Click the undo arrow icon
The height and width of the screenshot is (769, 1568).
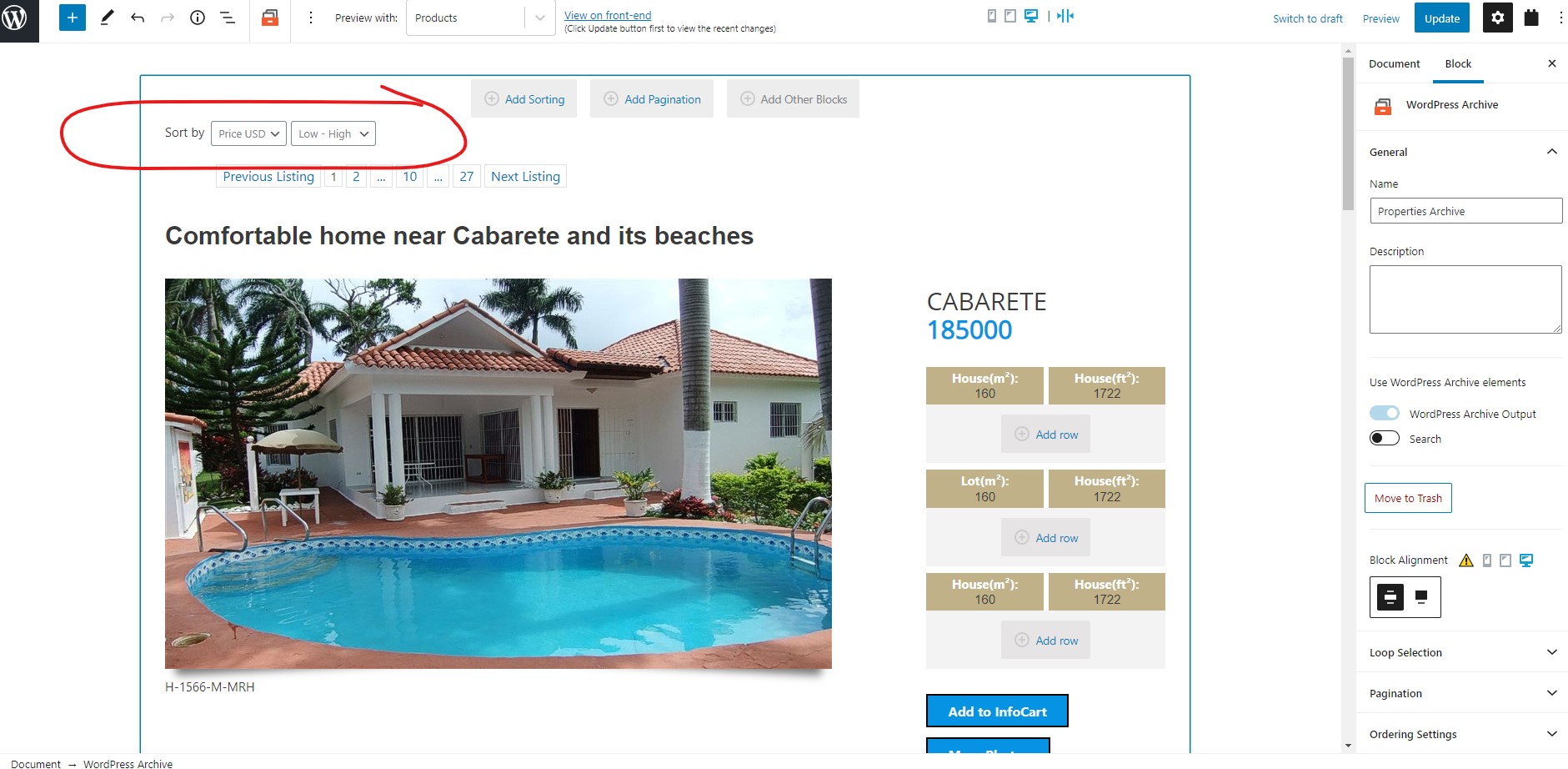pyautogui.click(x=138, y=18)
